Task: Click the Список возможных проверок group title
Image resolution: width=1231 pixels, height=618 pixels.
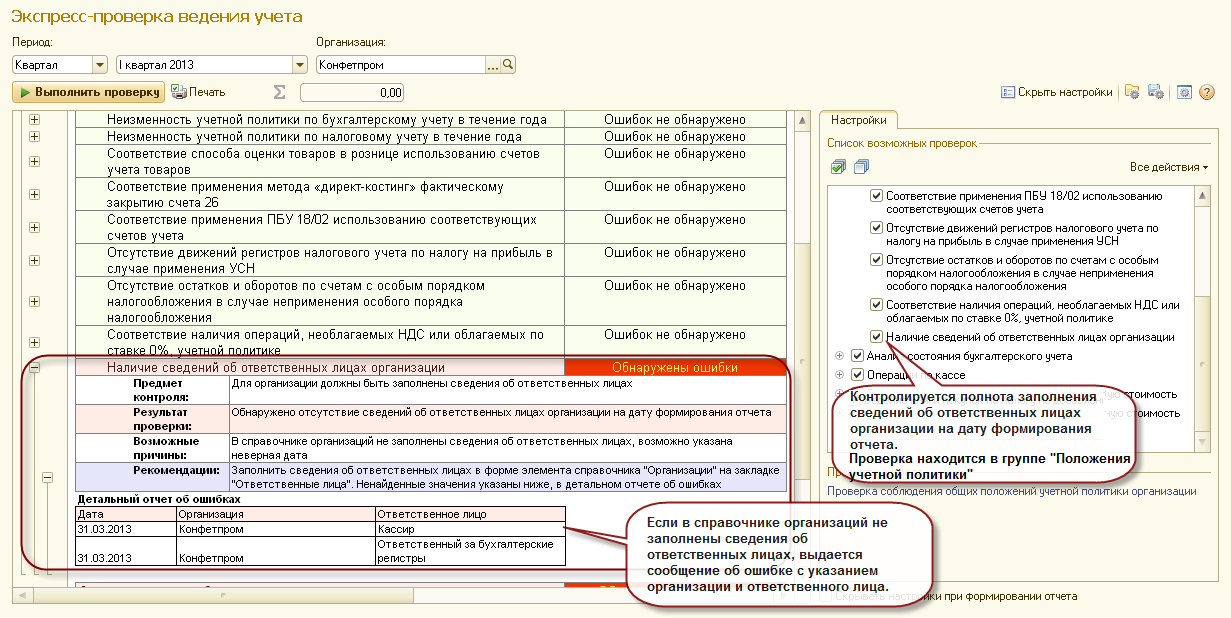Action: [902, 143]
